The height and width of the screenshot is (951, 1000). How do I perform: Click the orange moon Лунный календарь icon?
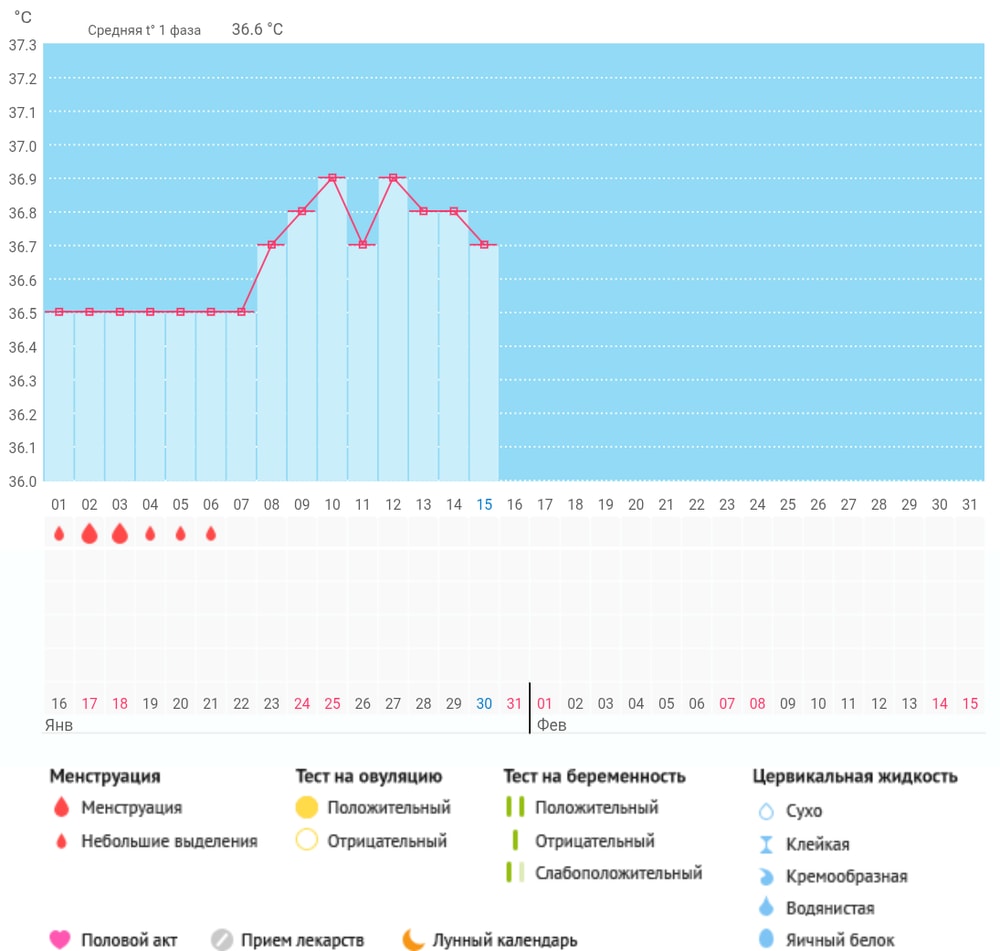(413, 940)
